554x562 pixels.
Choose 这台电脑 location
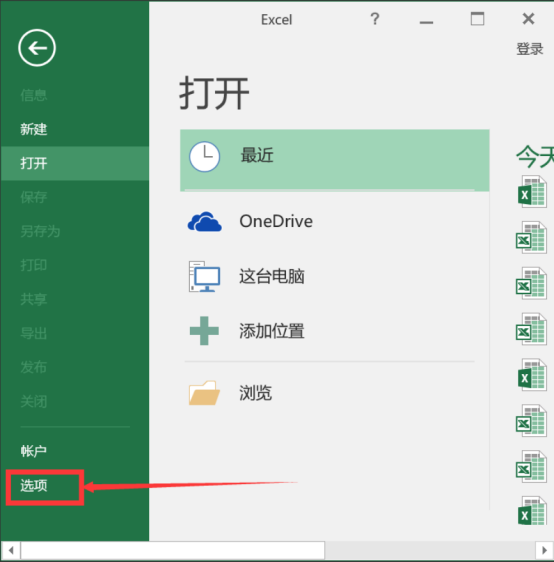point(272,276)
